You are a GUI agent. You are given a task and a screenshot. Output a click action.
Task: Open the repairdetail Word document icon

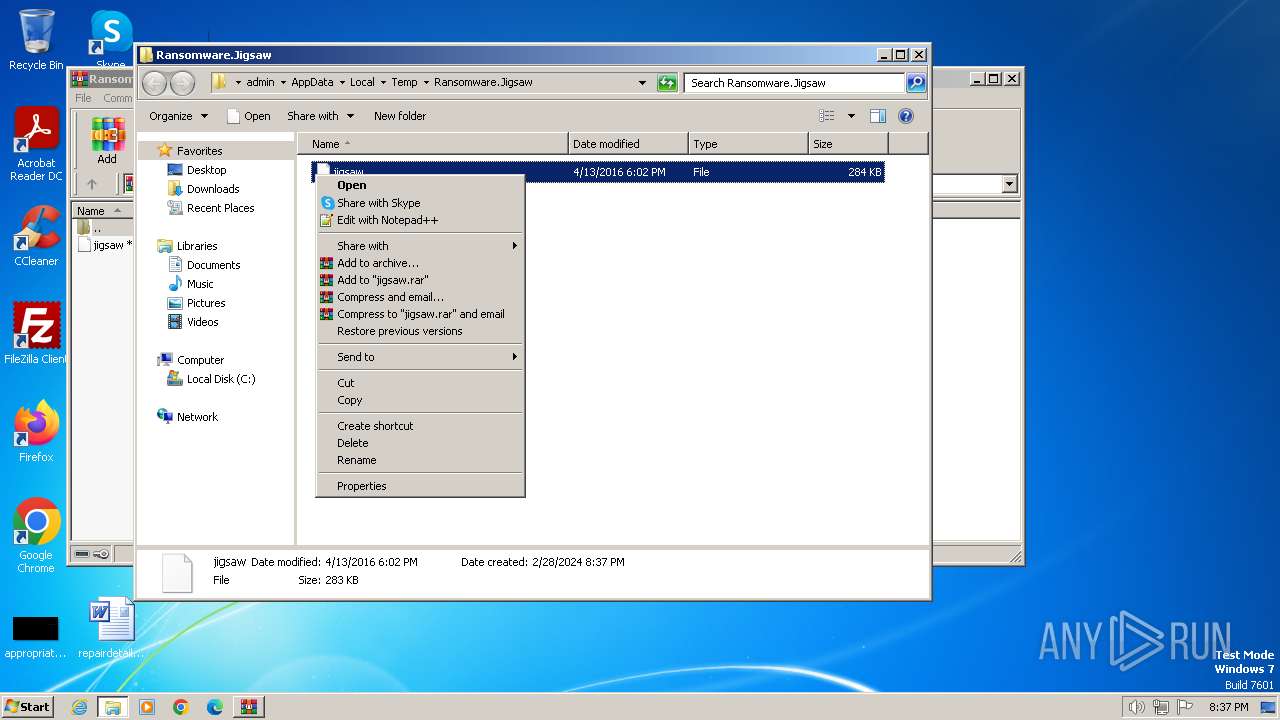pos(111,628)
